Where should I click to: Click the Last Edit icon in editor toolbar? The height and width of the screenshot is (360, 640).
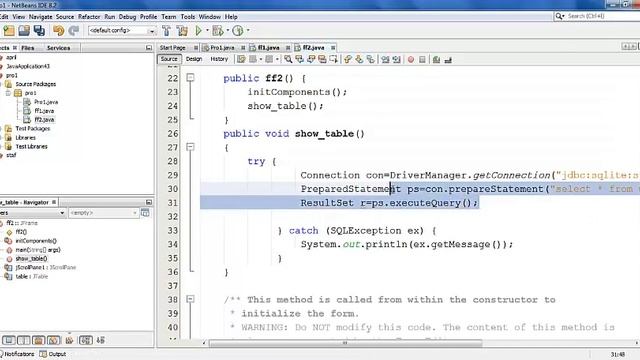tap(241, 60)
